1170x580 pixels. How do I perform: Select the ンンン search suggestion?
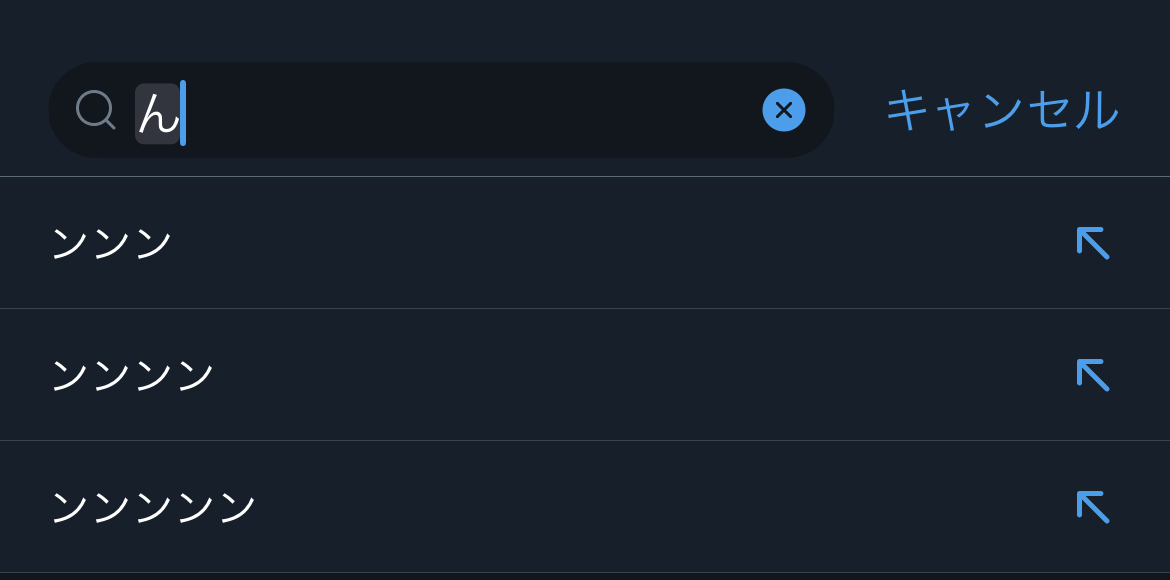pos(112,243)
